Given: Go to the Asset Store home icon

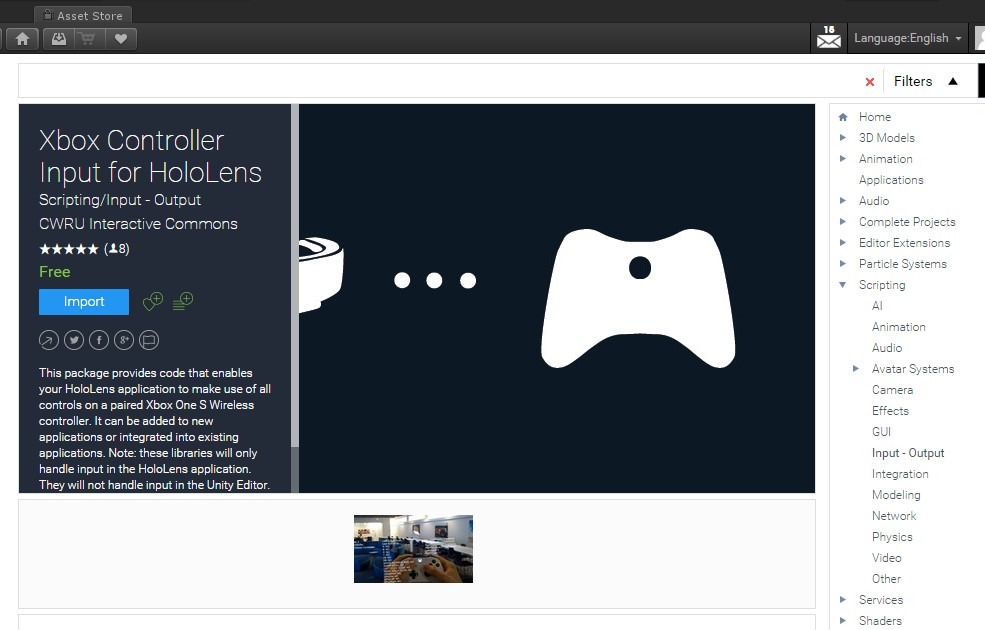Looking at the screenshot, I should 23,39.
